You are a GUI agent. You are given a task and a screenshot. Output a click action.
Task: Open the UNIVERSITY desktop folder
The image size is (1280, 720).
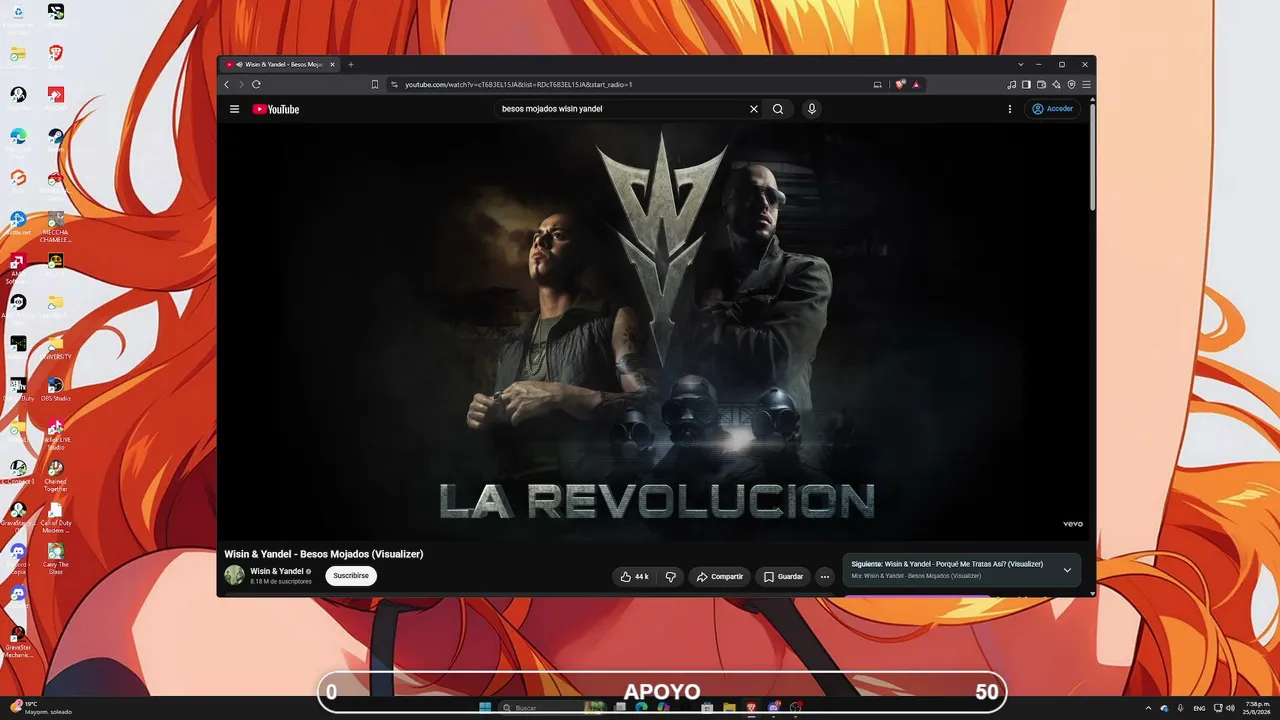[x=56, y=347]
